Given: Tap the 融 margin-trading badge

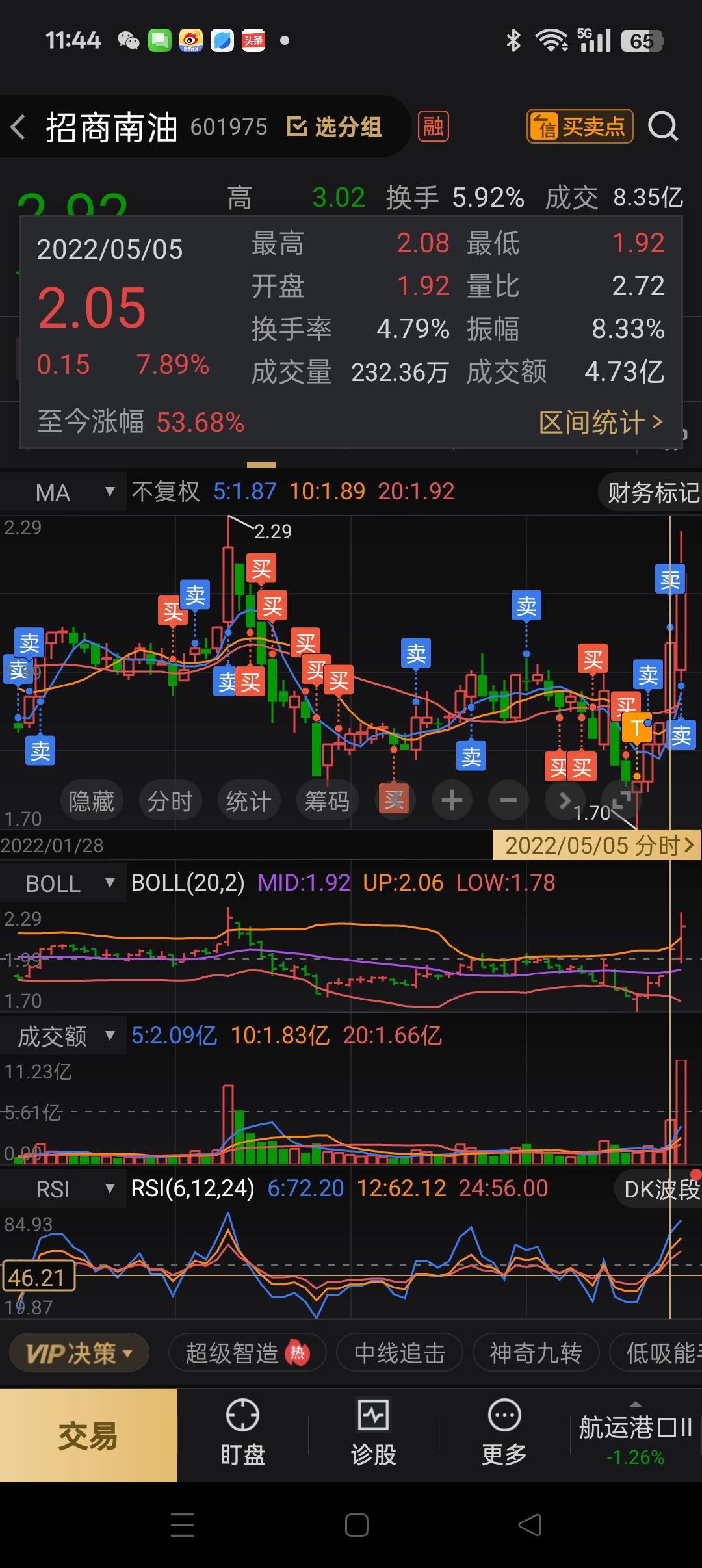Looking at the screenshot, I should point(433,126).
